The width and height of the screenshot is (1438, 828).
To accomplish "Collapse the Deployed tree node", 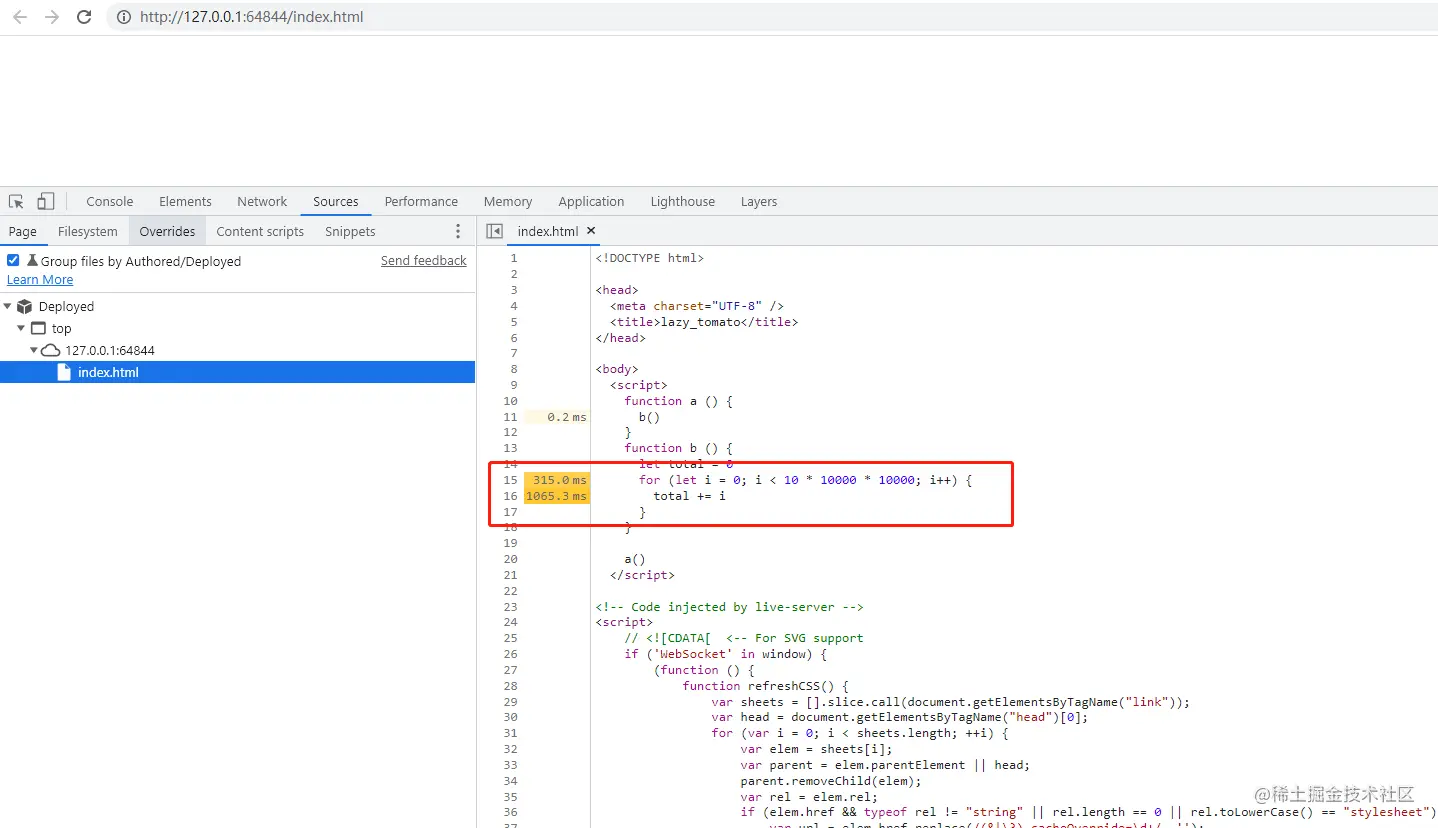I will point(8,306).
